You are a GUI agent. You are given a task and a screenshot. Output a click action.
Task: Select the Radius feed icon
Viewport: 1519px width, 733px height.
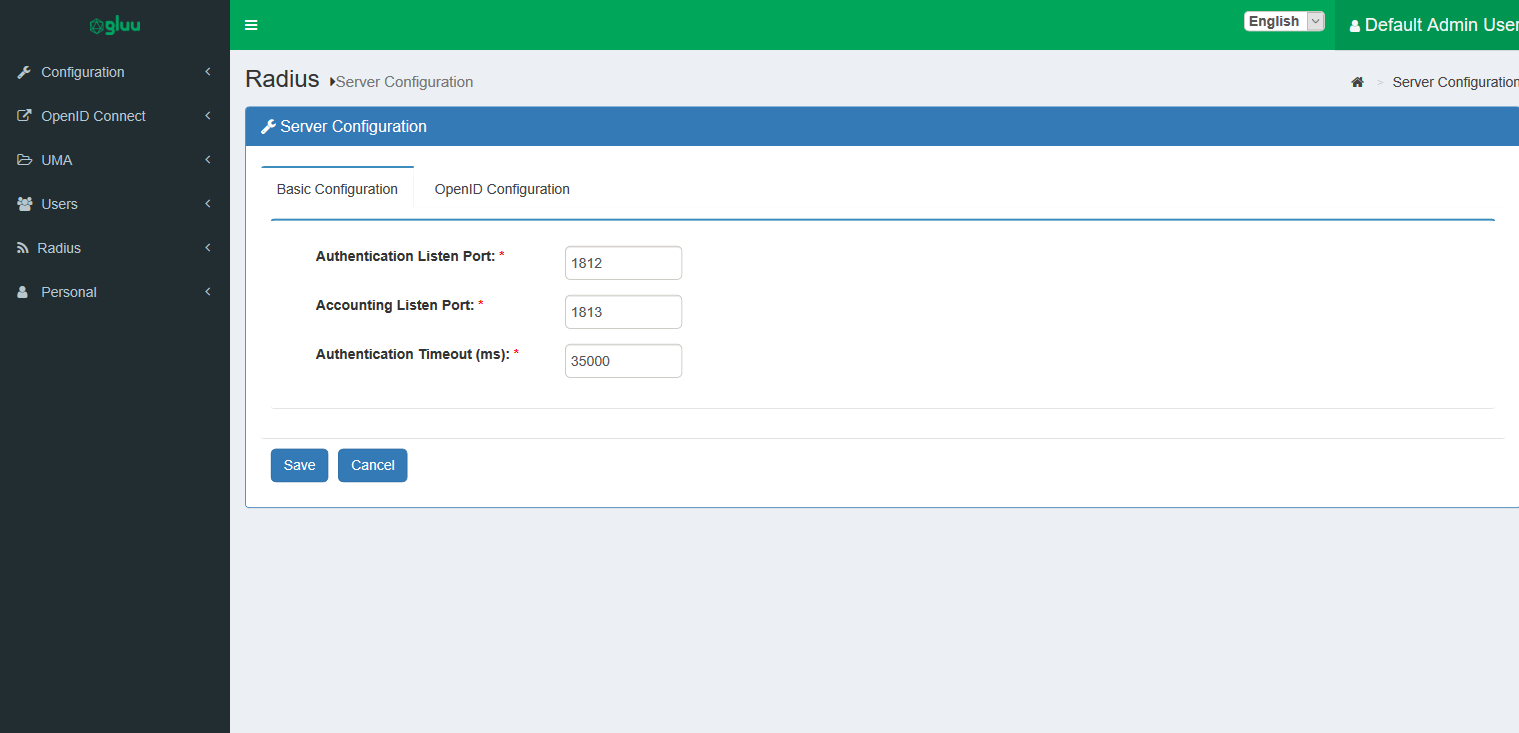(x=23, y=247)
